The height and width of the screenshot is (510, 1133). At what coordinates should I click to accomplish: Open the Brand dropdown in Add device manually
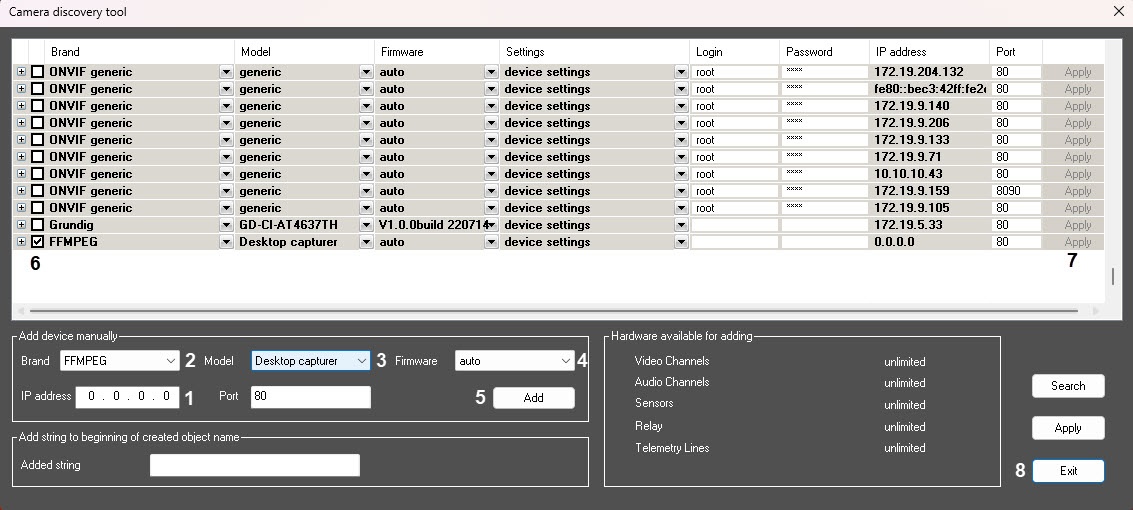(x=118, y=361)
